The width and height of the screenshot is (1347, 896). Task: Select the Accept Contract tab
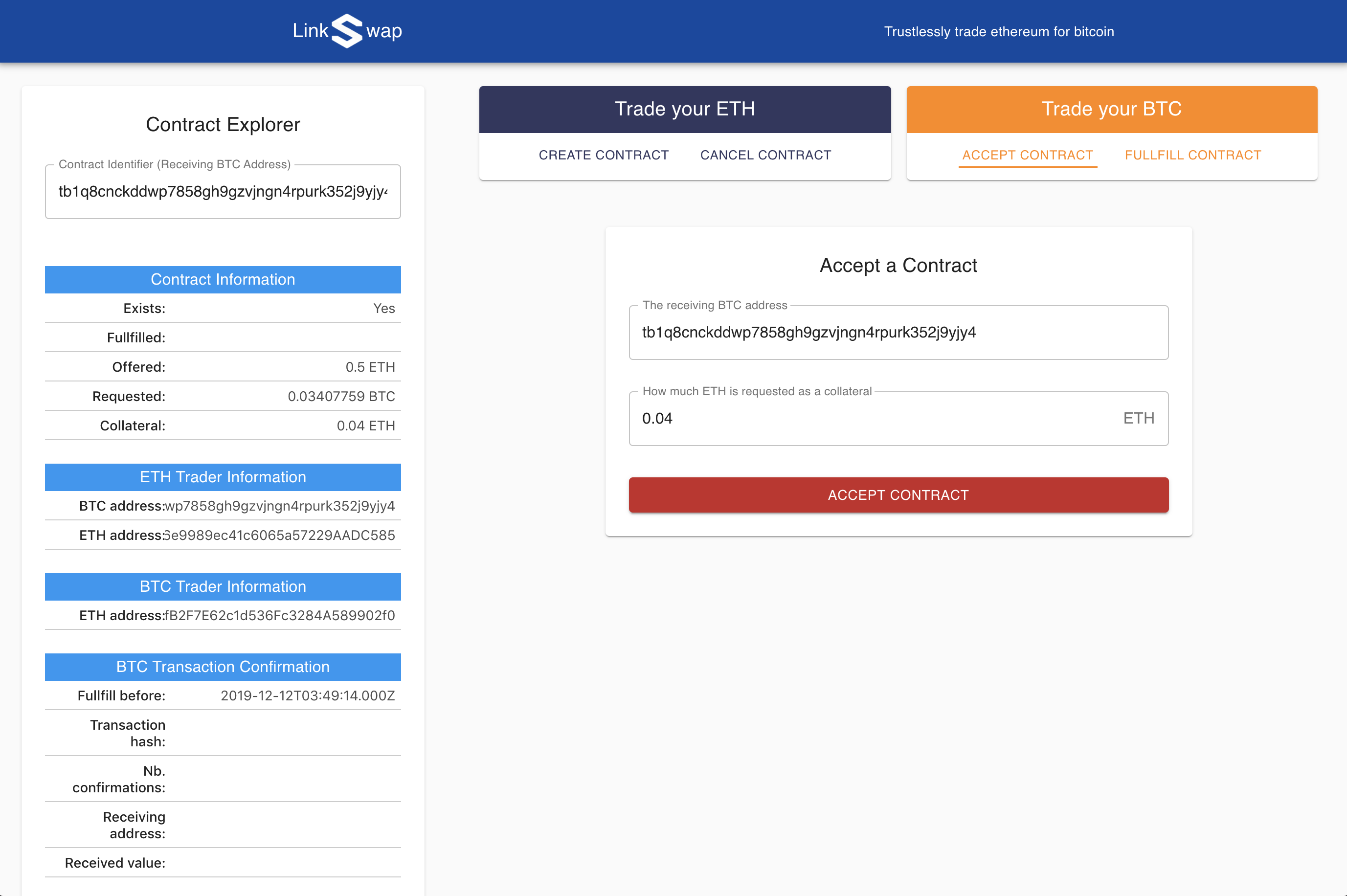(x=1027, y=155)
